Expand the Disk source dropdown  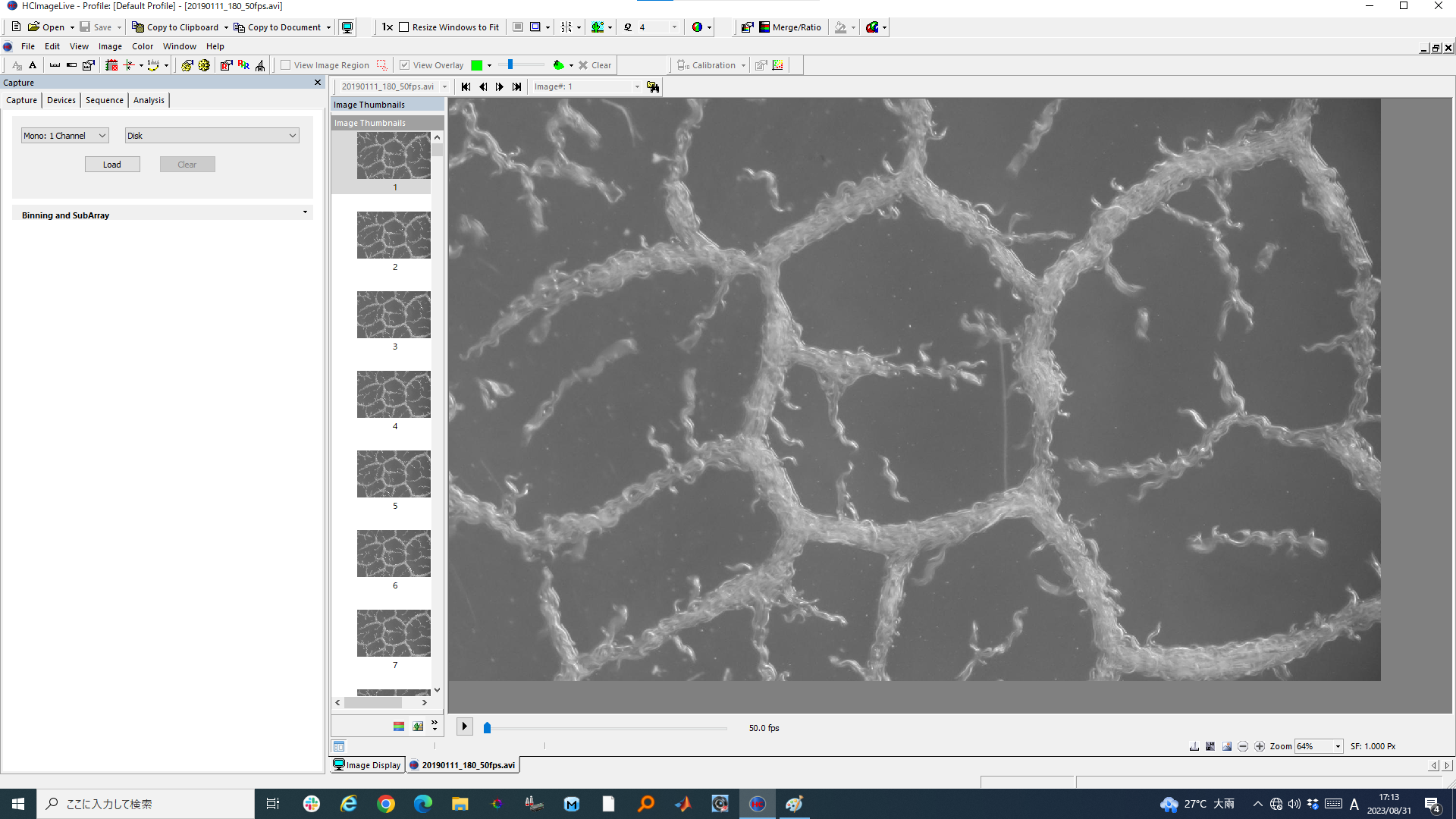point(212,136)
